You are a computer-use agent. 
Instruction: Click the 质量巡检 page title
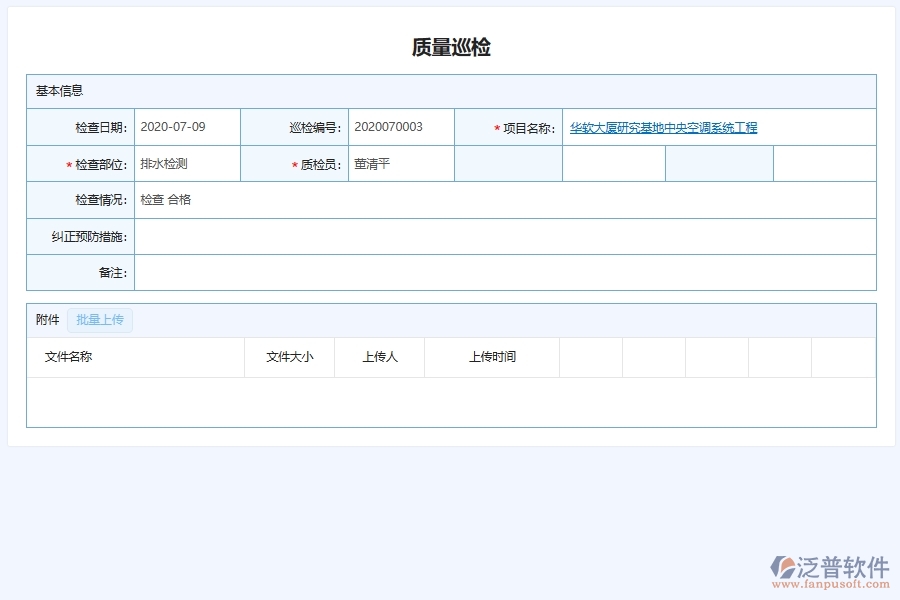449,46
